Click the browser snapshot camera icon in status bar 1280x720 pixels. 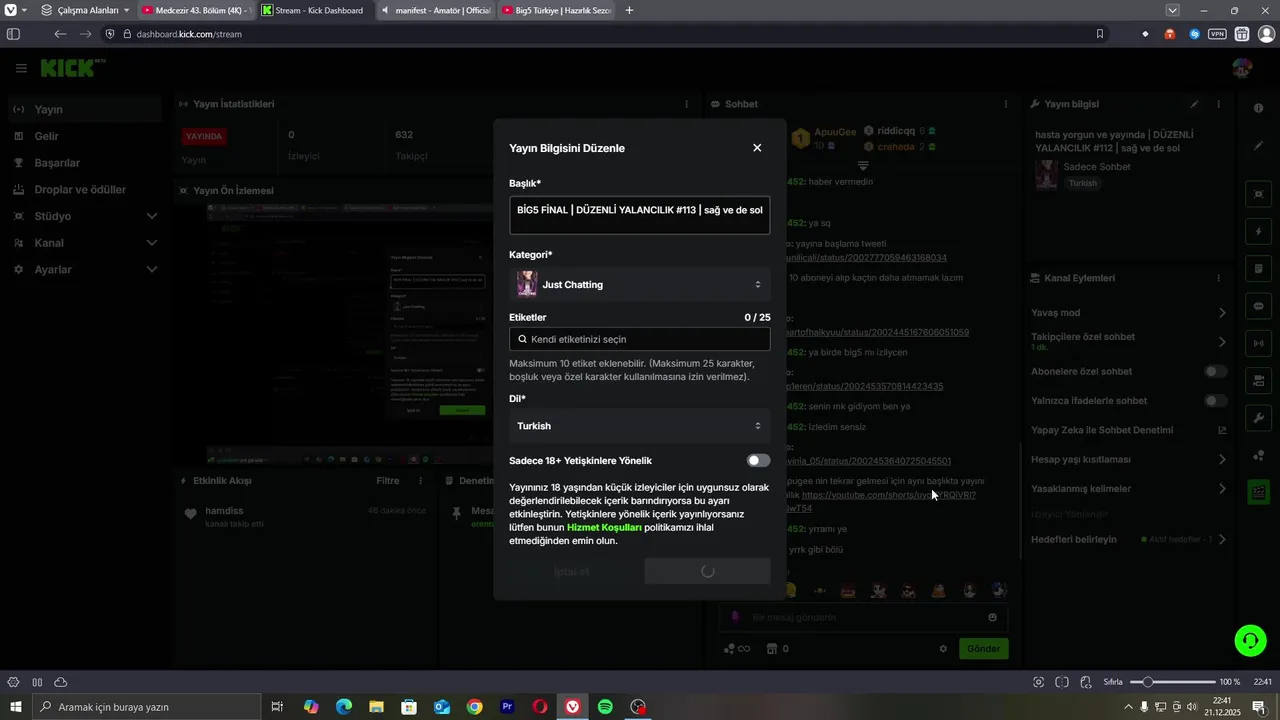click(x=1038, y=682)
